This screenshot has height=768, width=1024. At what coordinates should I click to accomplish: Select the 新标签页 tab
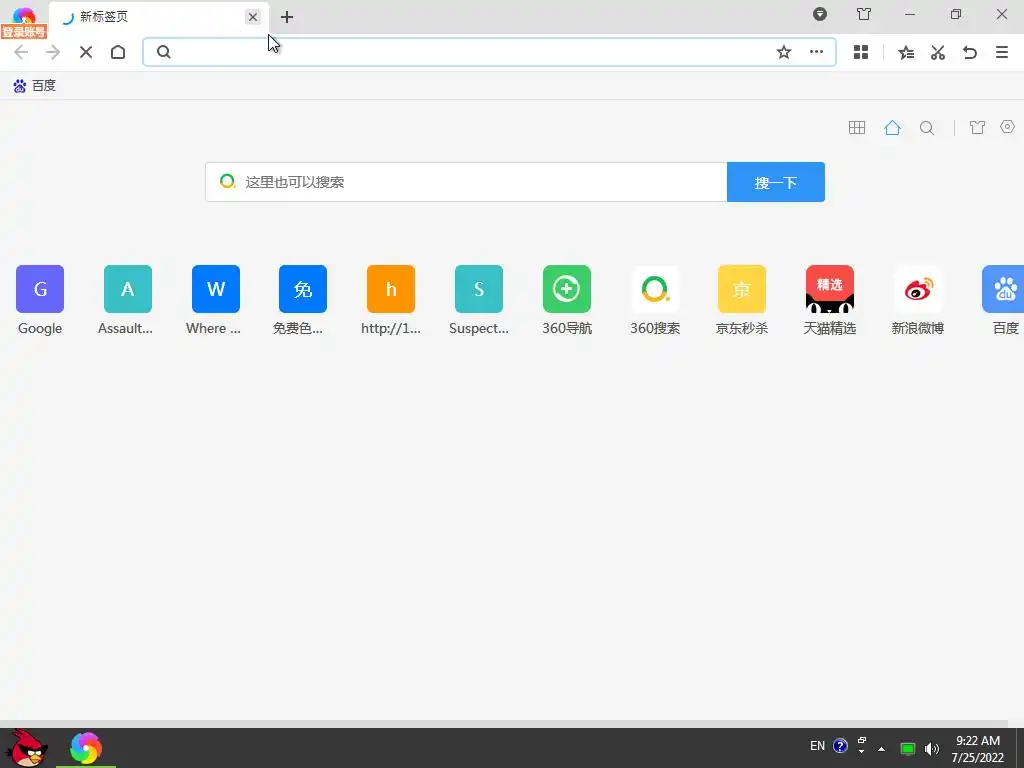point(159,17)
